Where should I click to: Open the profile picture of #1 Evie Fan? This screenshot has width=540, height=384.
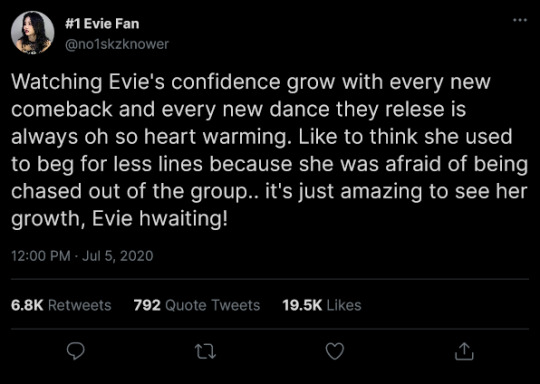pyautogui.click(x=32, y=33)
